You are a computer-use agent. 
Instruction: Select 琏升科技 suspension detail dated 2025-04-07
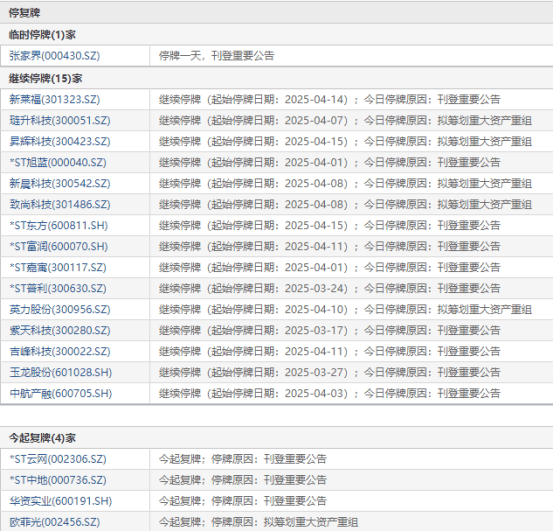345,120
